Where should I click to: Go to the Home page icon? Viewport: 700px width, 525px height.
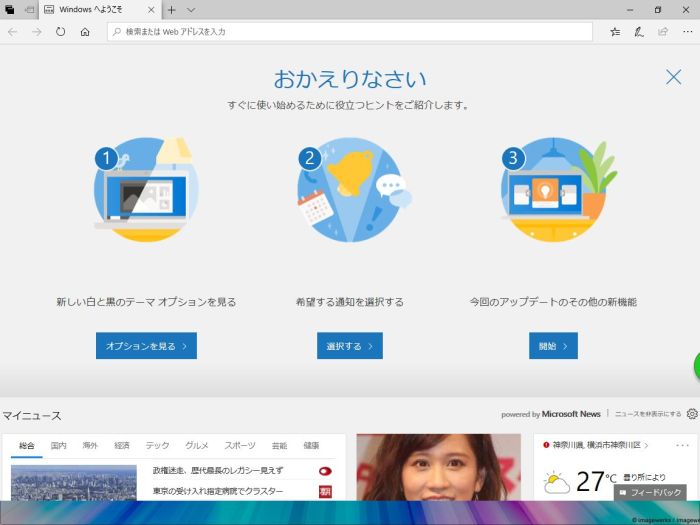click(85, 32)
